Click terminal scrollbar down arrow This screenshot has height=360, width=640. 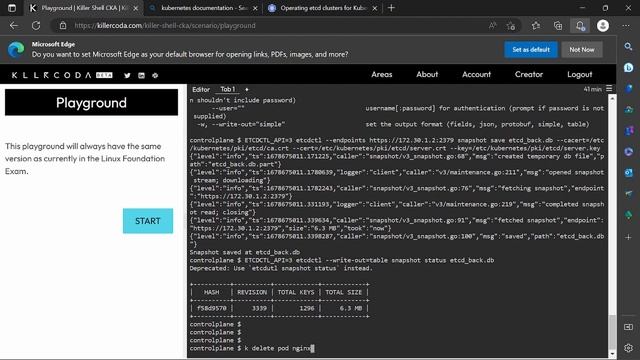tap(612, 354)
